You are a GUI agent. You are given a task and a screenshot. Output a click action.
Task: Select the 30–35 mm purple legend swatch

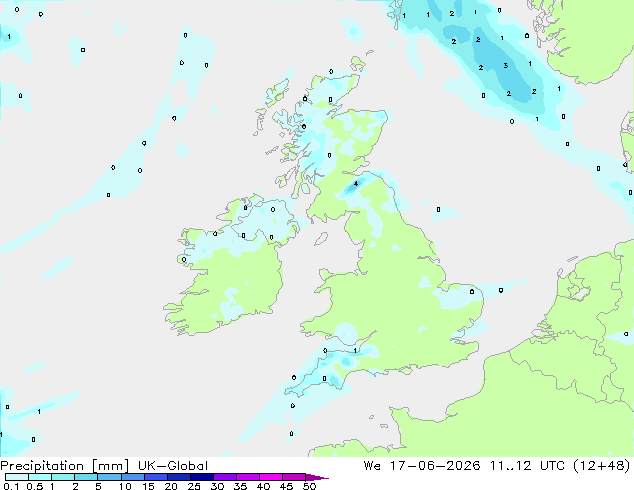tap(225, 477)
